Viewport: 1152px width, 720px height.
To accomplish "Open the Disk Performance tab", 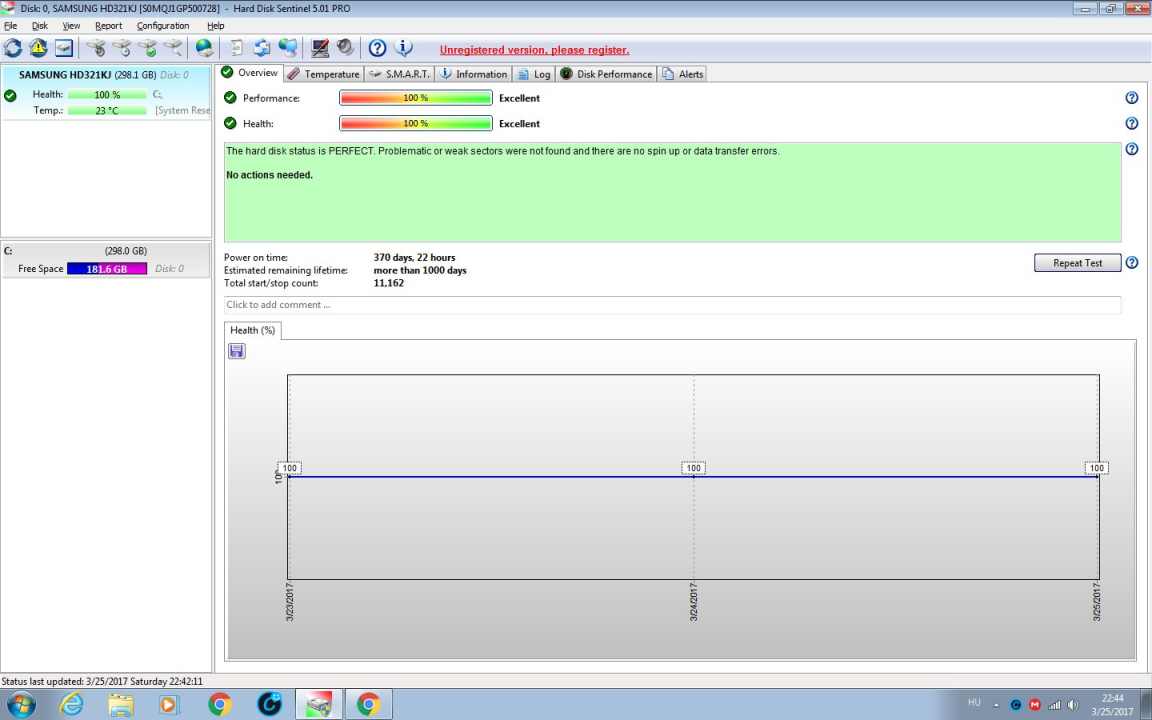I will (606, 73).
